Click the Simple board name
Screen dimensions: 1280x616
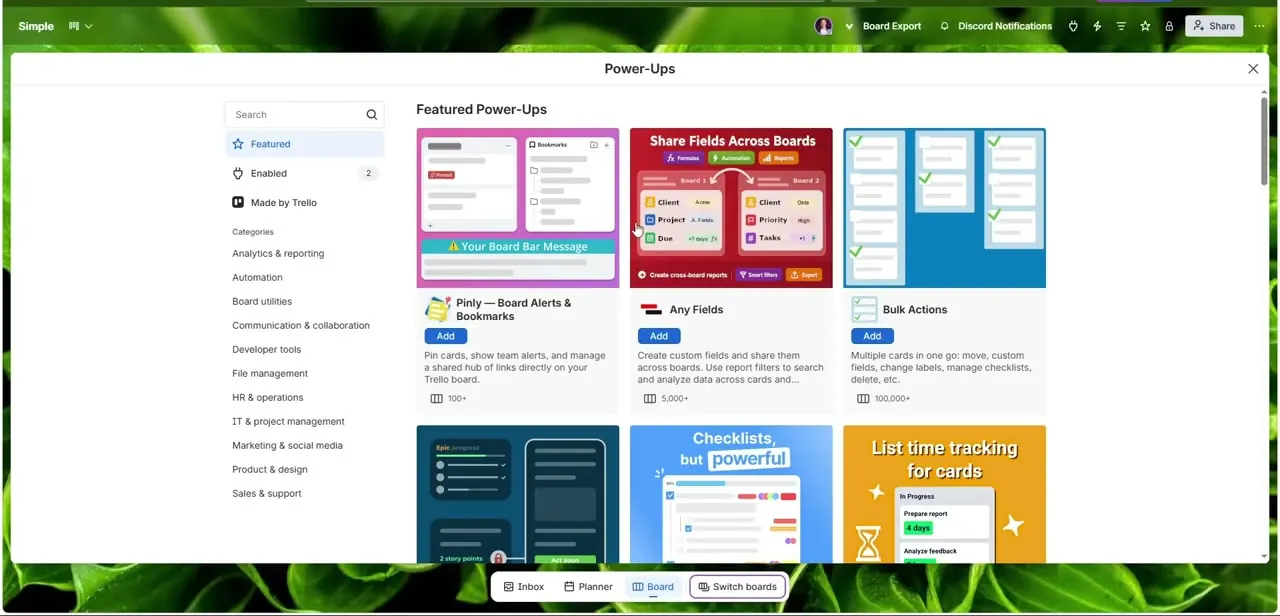tap(36, 26)
